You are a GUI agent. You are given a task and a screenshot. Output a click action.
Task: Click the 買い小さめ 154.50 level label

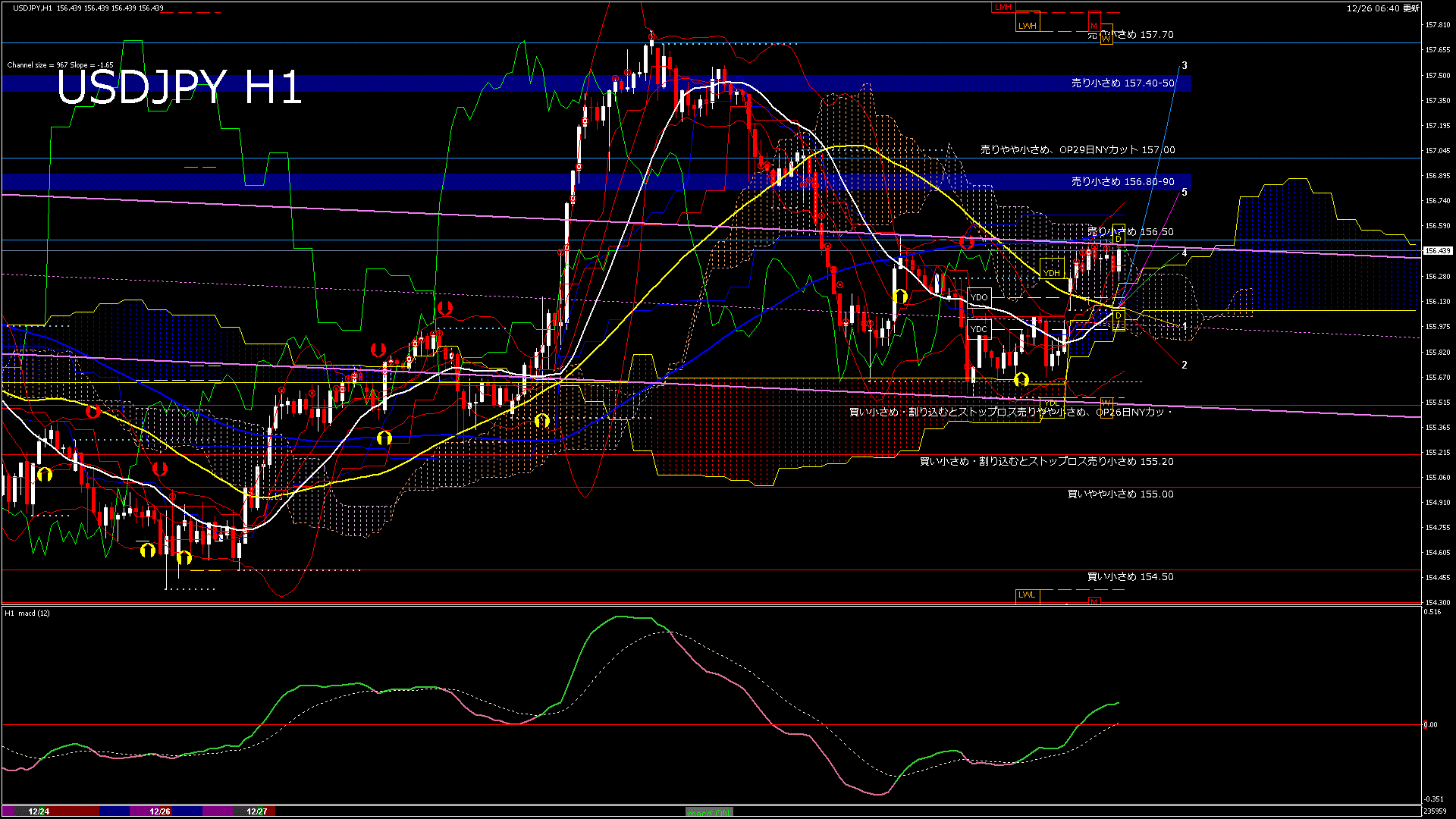1130,577
